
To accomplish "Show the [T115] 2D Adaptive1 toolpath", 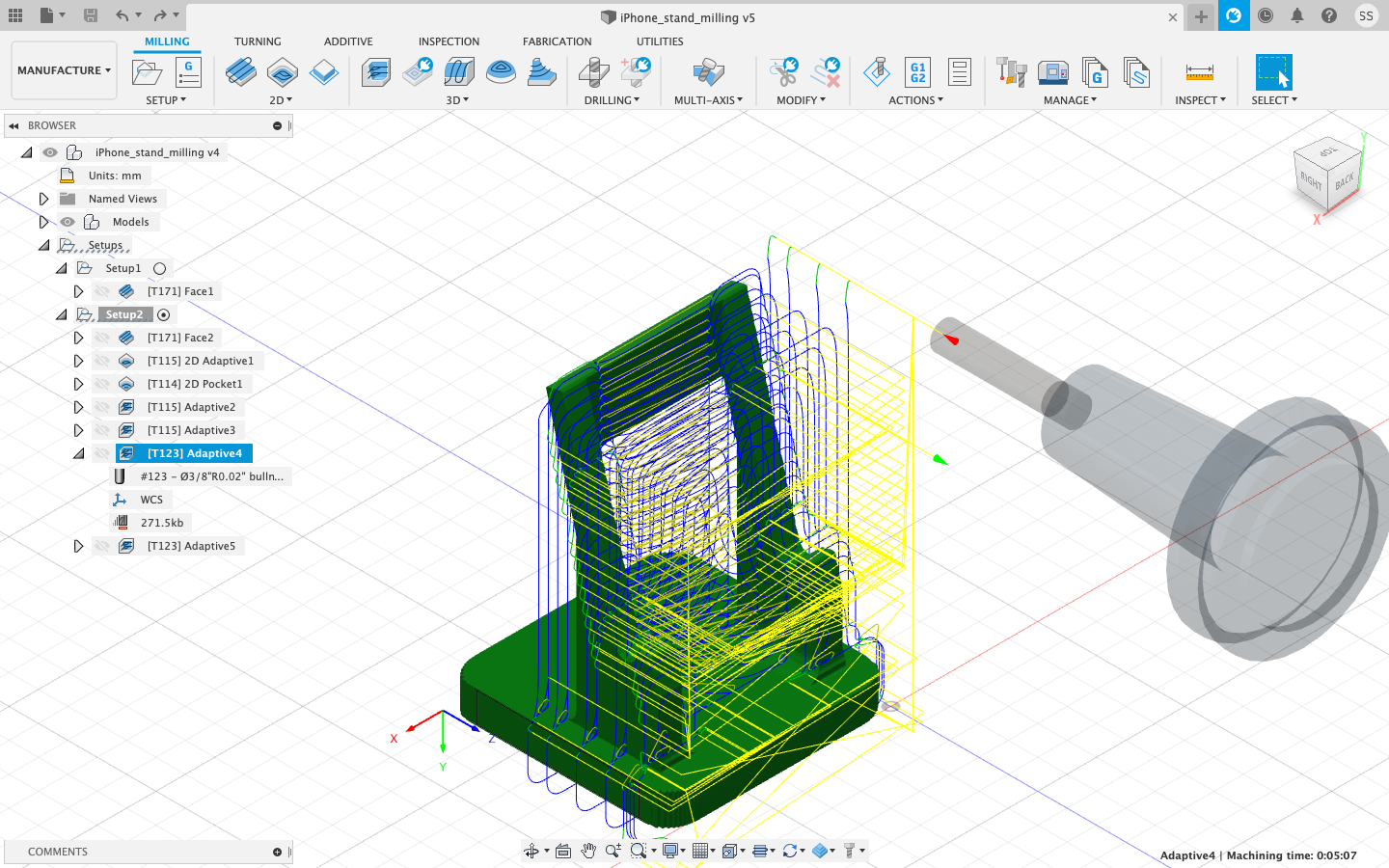I will (102, 361).
